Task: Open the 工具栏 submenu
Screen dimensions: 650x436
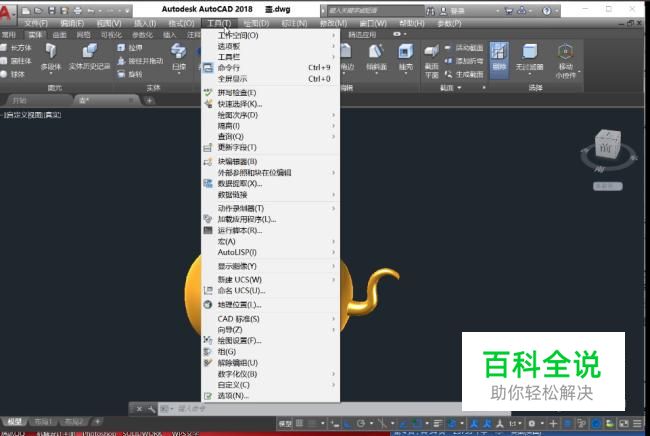Action: [270, 57]
